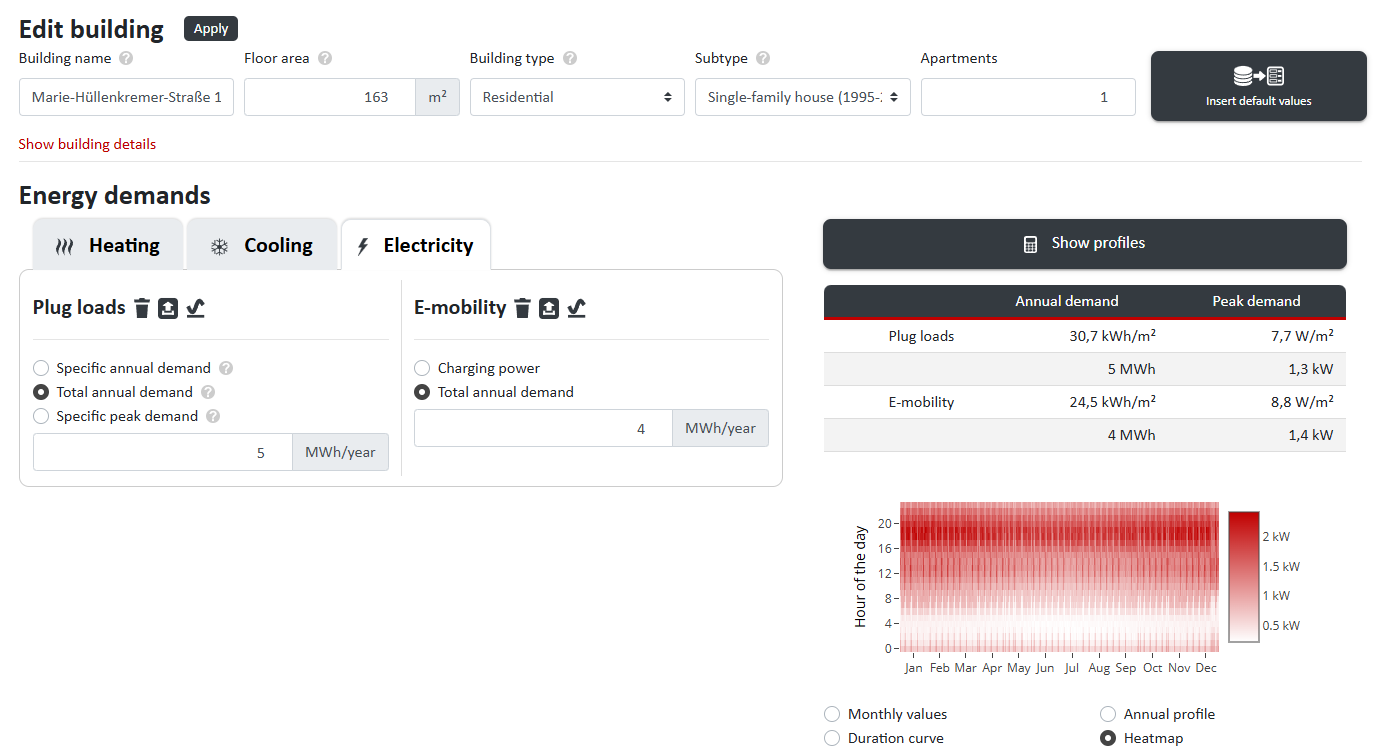
Task: Click the Apply button
Action: point(211,29)
